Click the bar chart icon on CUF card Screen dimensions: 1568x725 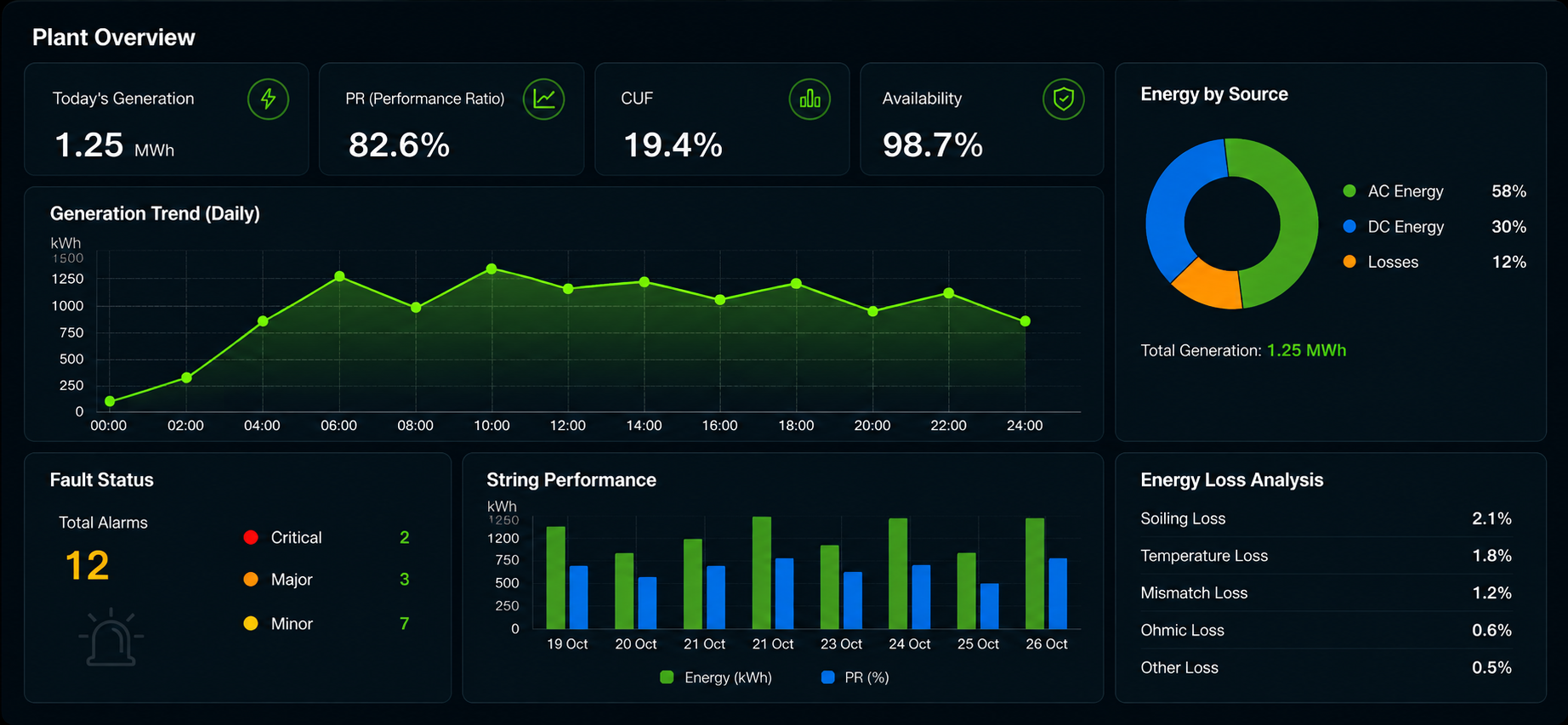pyautogui.click(x=810, y=99)
